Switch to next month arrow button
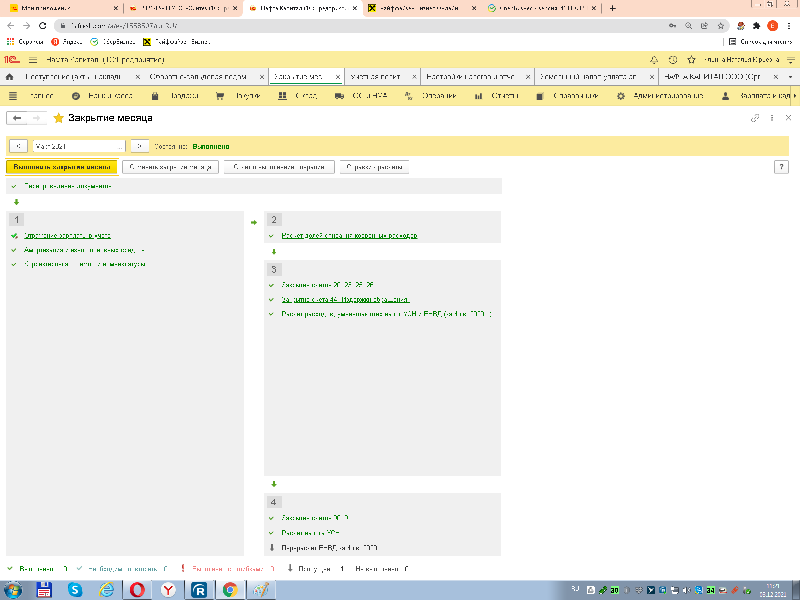 (x=139, y=146)
